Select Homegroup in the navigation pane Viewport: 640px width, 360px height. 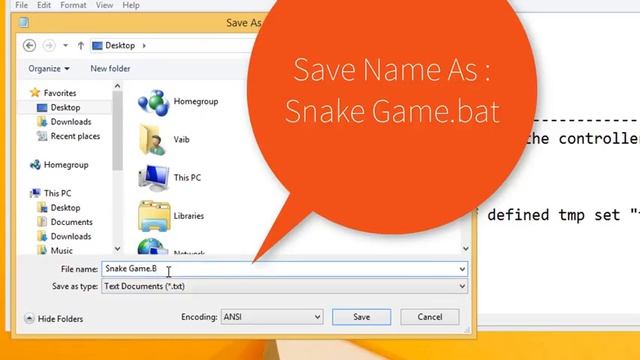click(66, 165)
